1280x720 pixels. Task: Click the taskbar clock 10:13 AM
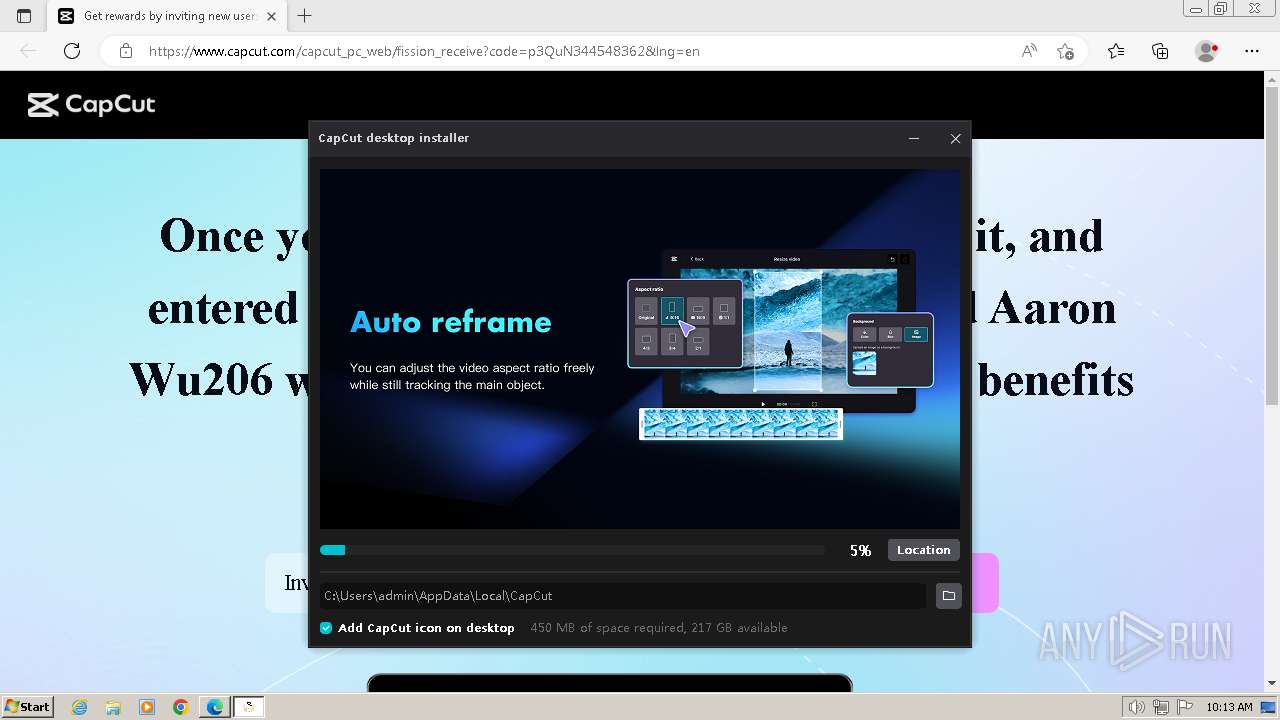1229,707
